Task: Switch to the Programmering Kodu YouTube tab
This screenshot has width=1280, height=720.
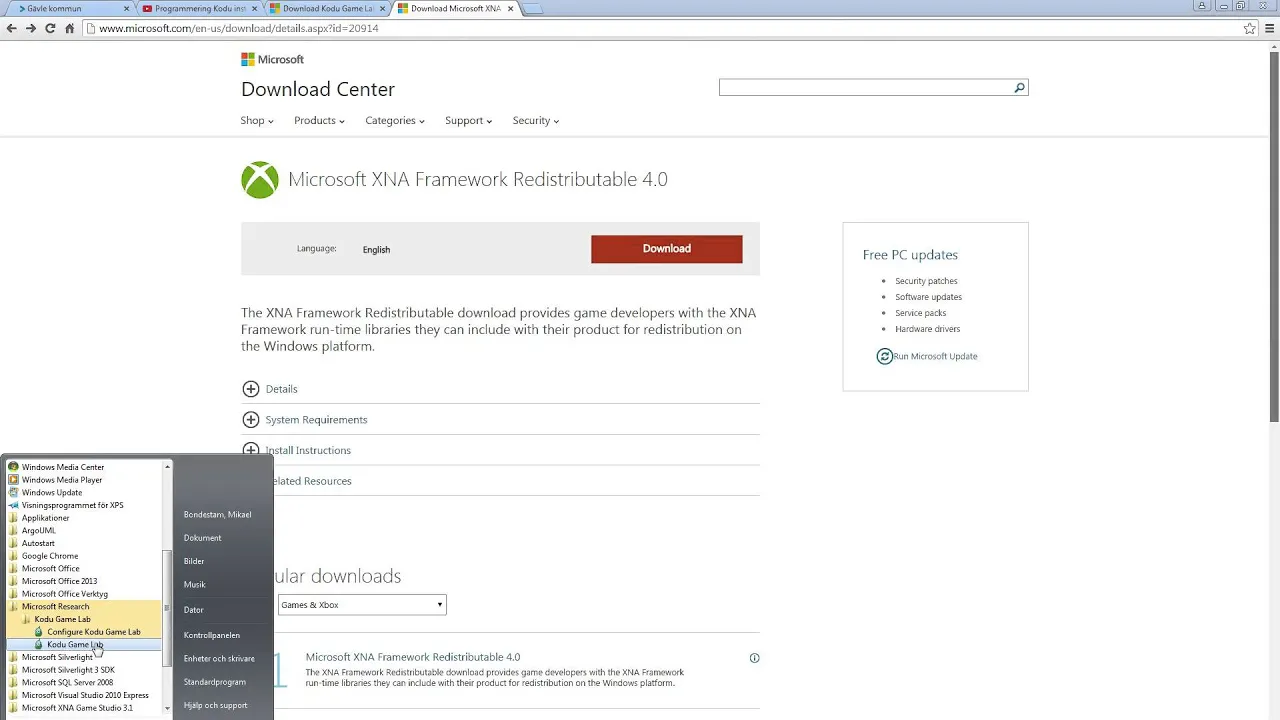Action: click(198, 9)
